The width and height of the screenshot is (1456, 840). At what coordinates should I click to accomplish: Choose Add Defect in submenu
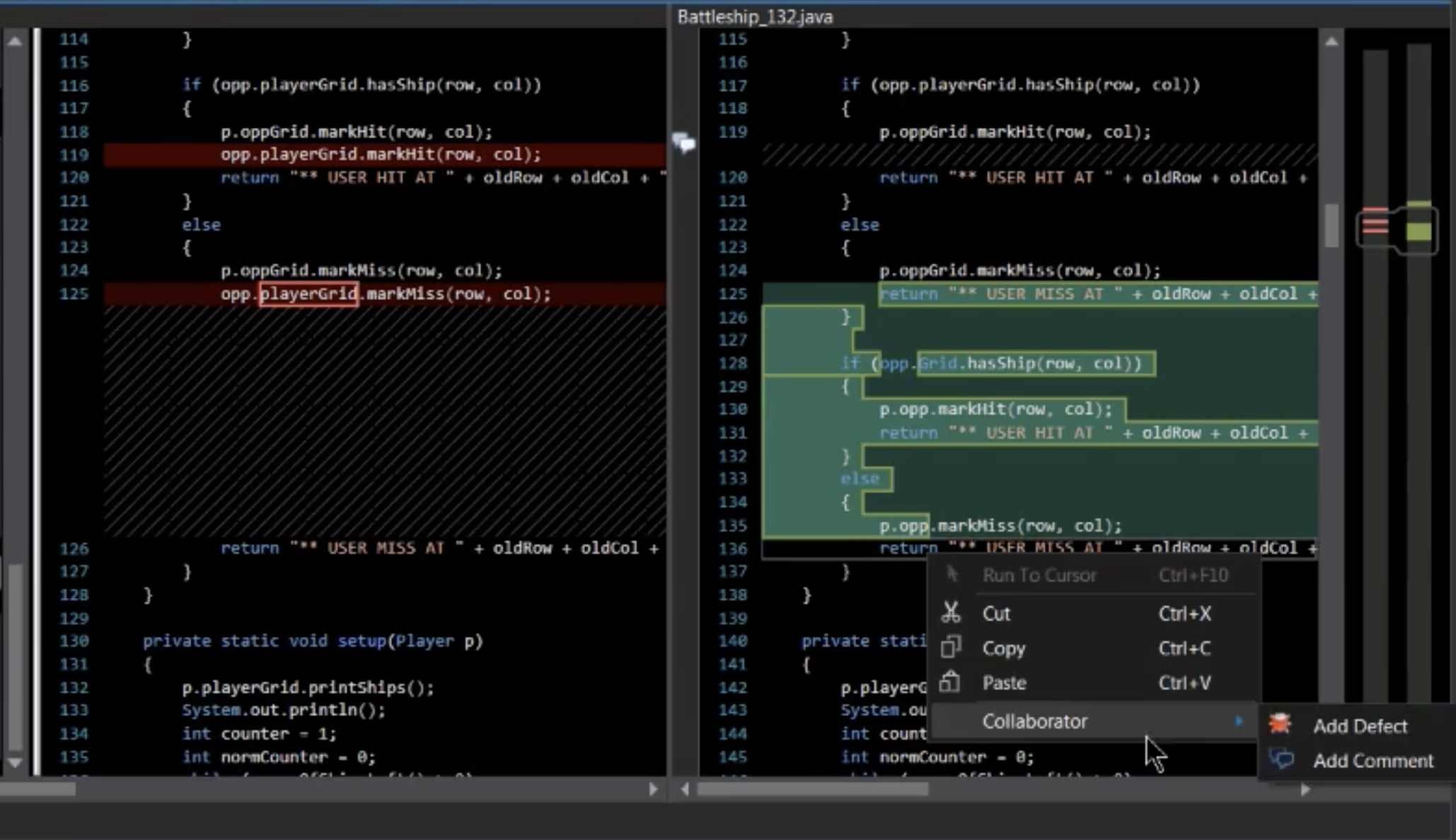1357,725
